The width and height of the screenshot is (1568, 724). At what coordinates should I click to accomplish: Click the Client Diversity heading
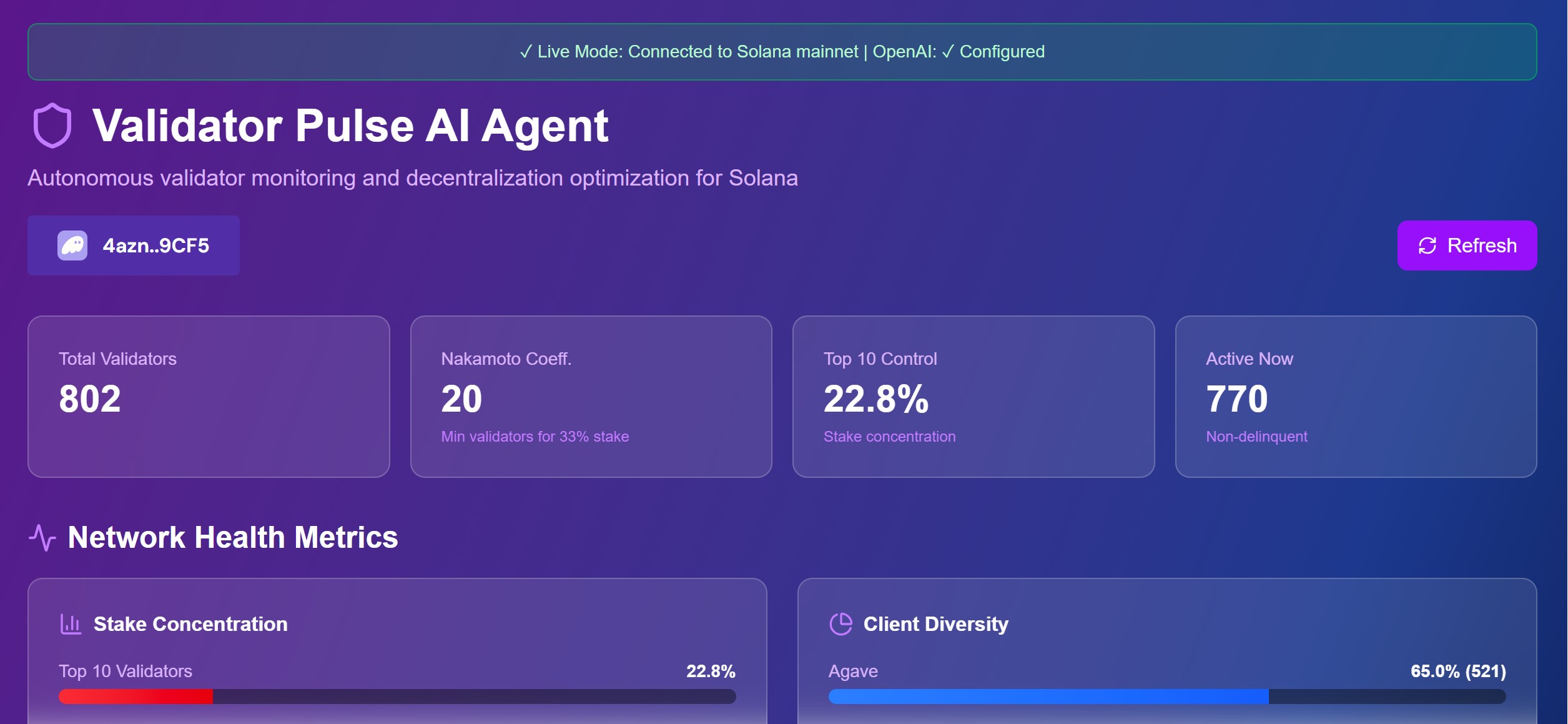[935, 624]
